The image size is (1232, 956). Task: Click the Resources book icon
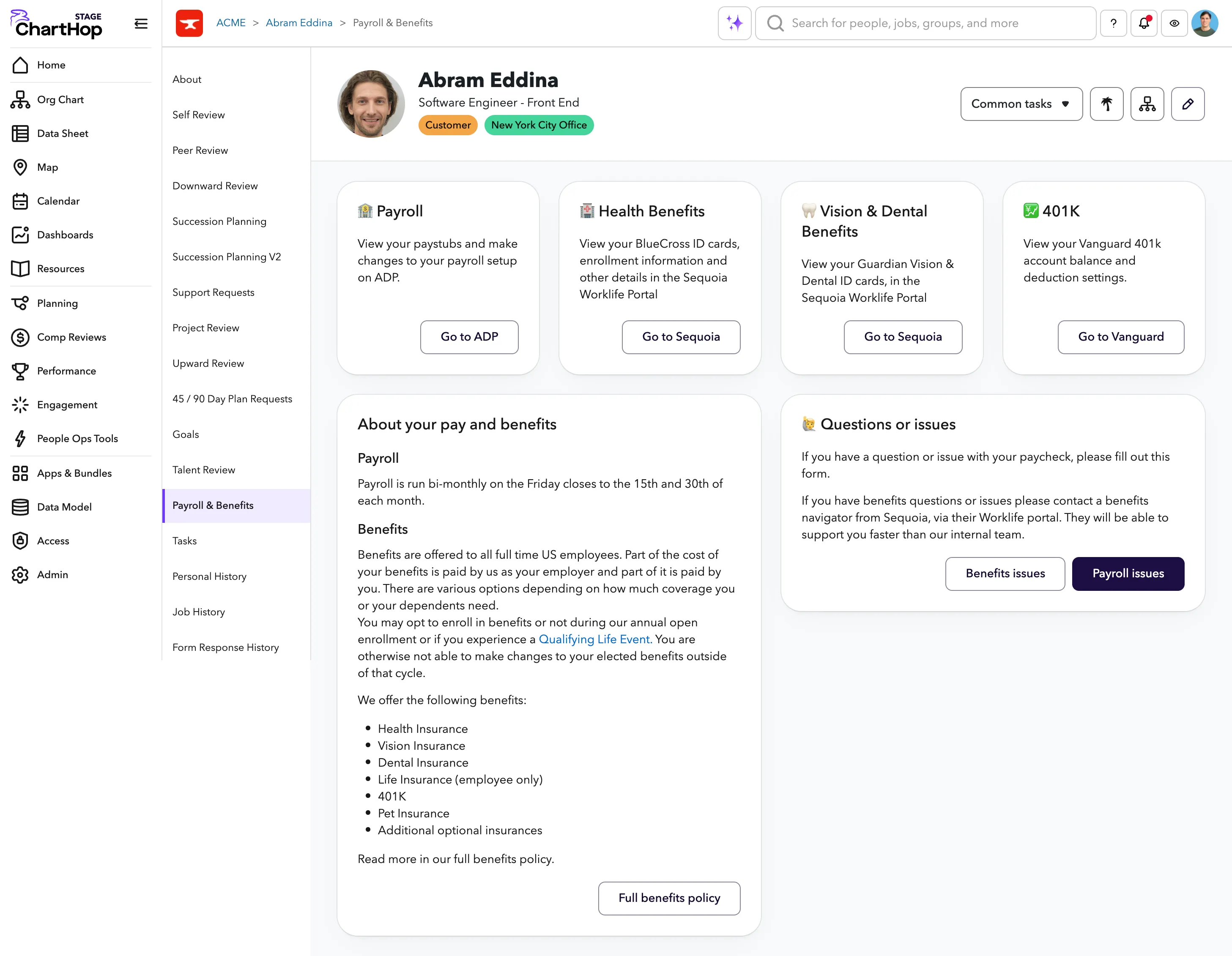[x=20, y=269]
